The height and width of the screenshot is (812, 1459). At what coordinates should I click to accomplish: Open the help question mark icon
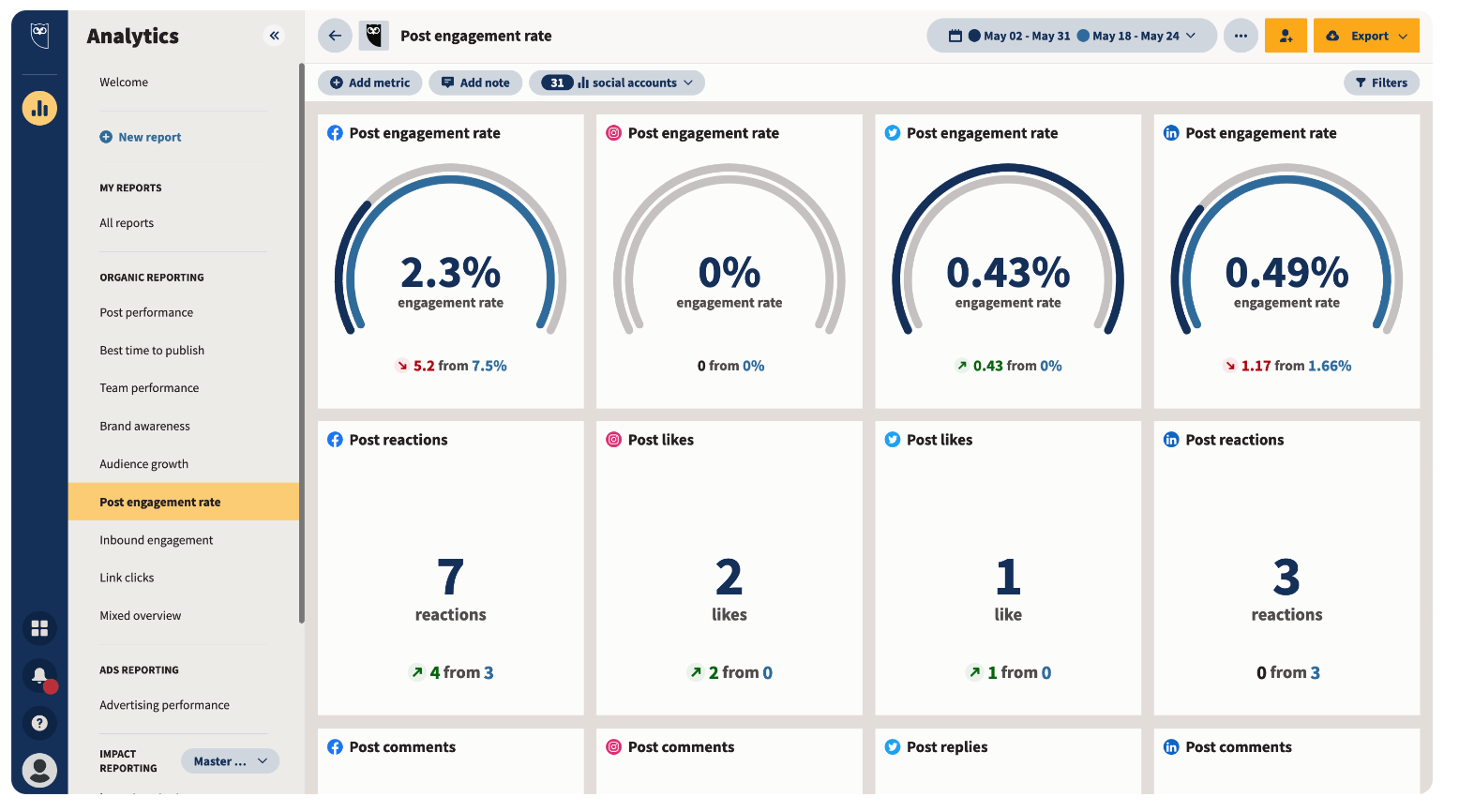coord(39,723)
